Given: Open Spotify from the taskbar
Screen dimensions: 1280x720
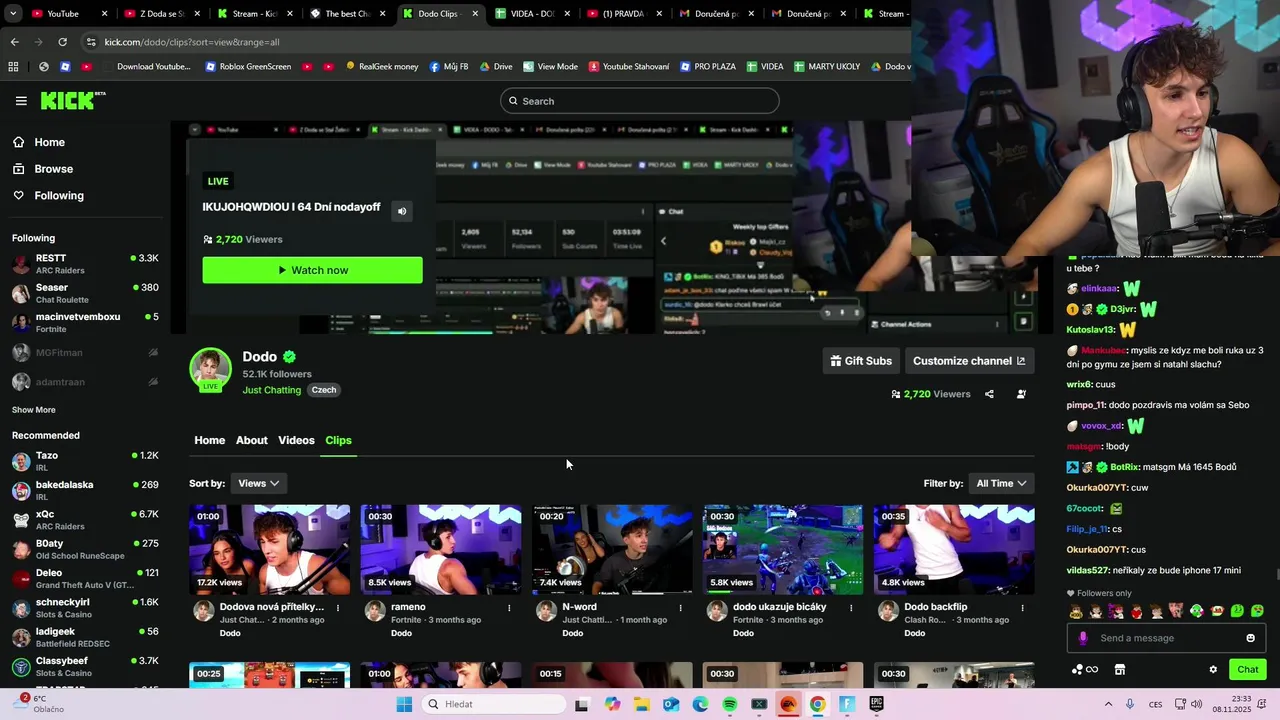Looking at the screenshot, I should coord(730,704).
